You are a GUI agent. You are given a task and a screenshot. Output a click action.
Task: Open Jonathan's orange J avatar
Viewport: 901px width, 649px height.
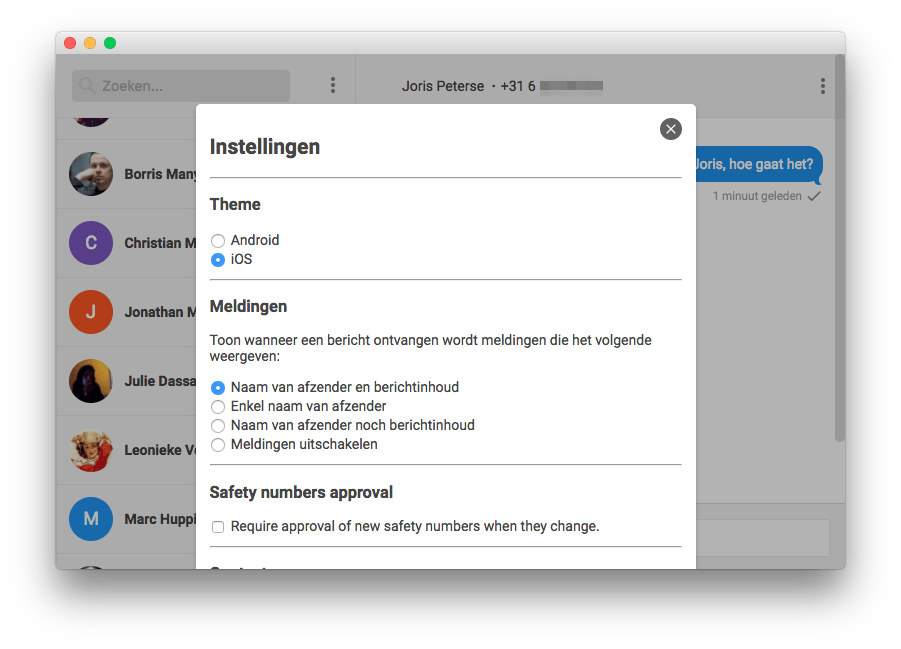pos(91,312)
